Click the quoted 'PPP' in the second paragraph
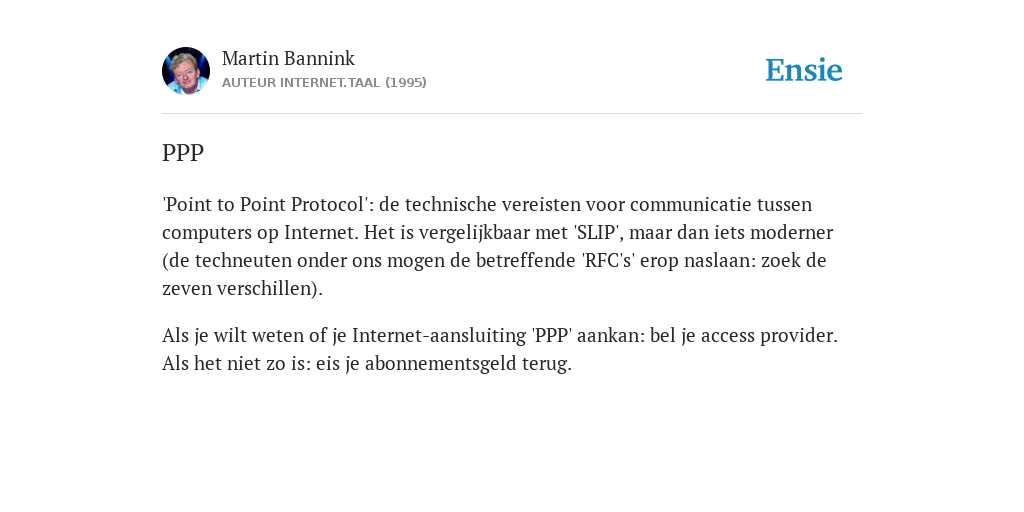The image size is (1024, 512). click(552, 336)
